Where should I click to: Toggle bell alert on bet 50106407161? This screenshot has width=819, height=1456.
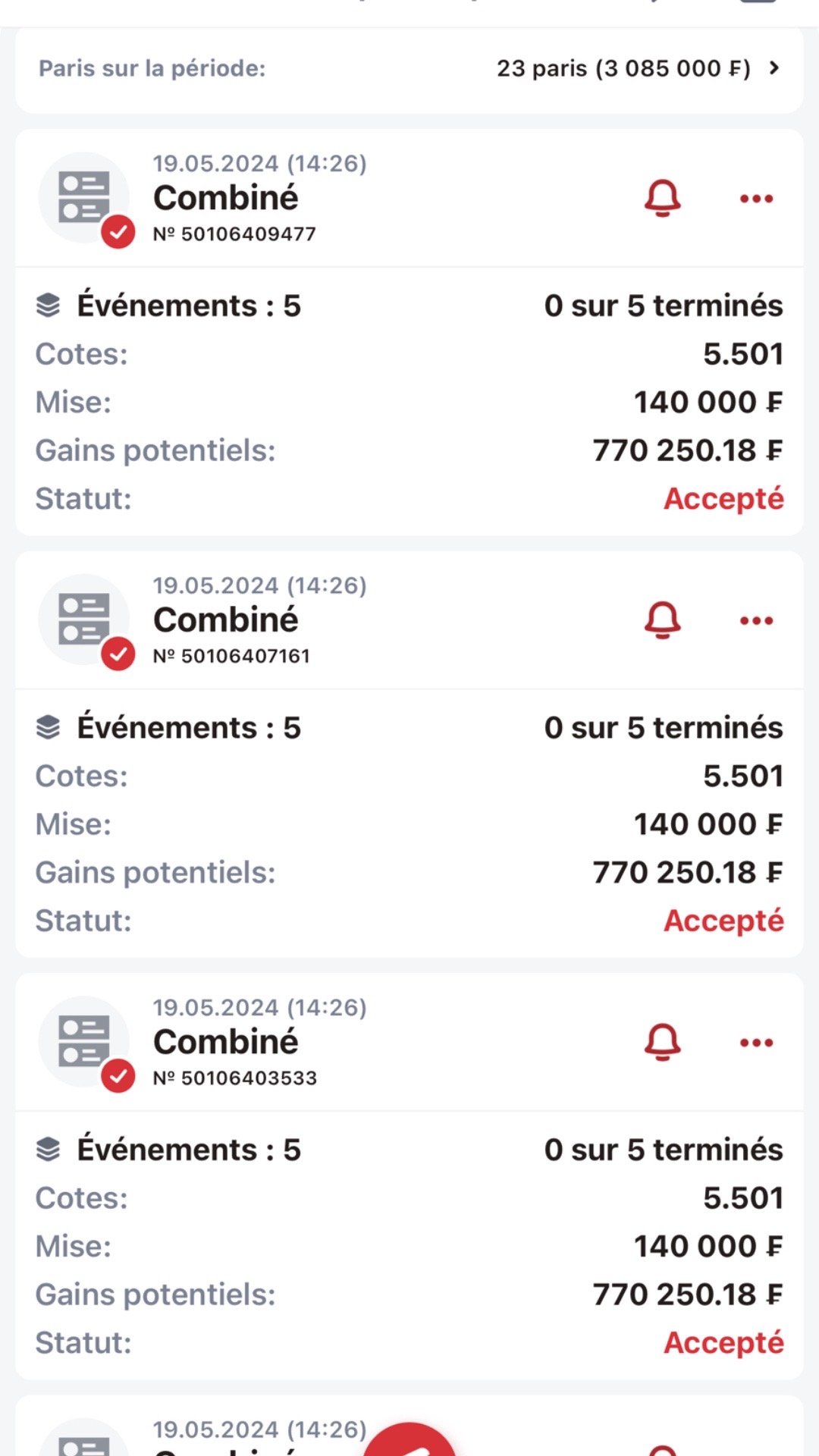click(x=662, y=620)
